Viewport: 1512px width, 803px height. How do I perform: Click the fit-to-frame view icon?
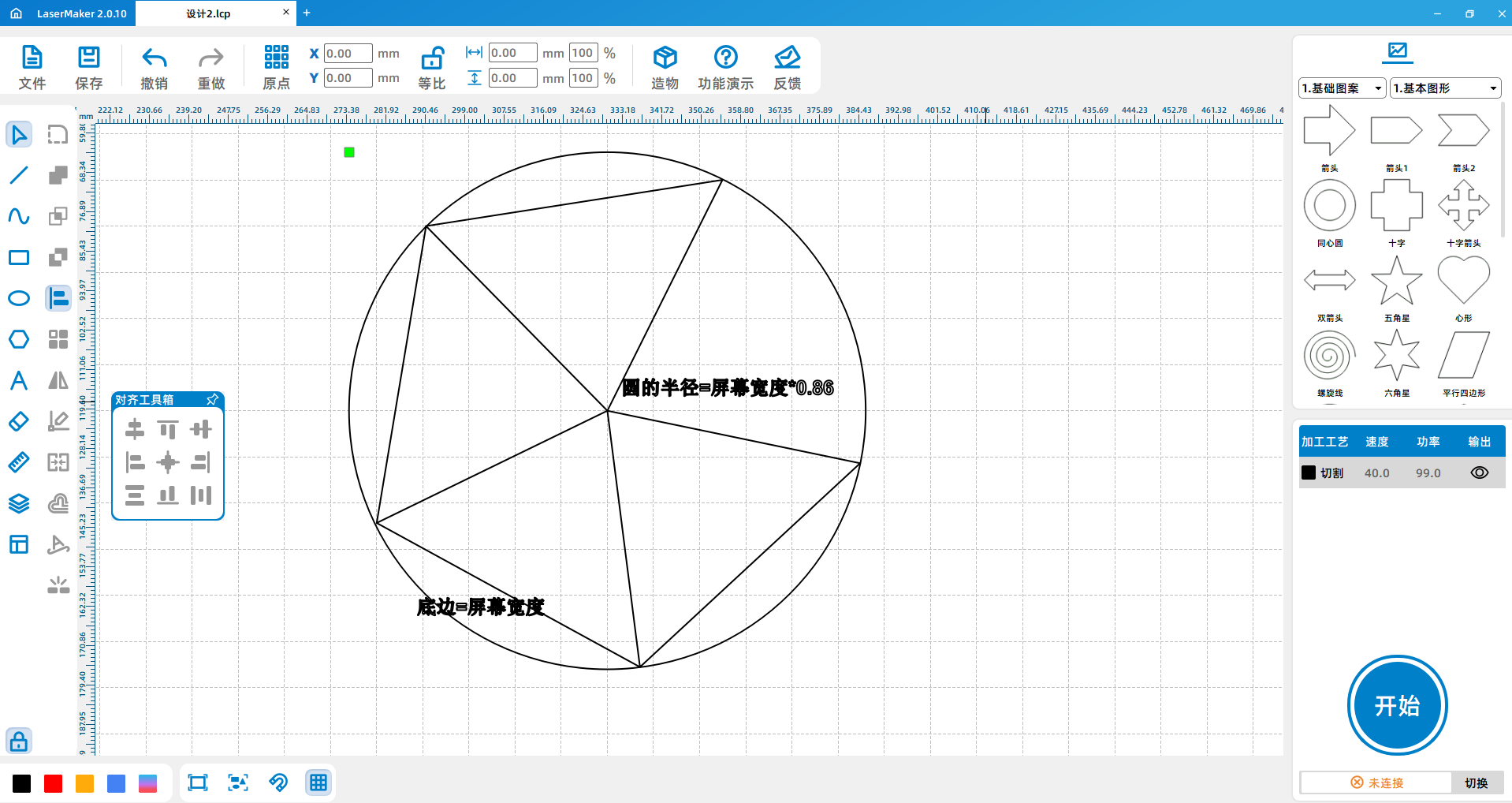[198, 782]
